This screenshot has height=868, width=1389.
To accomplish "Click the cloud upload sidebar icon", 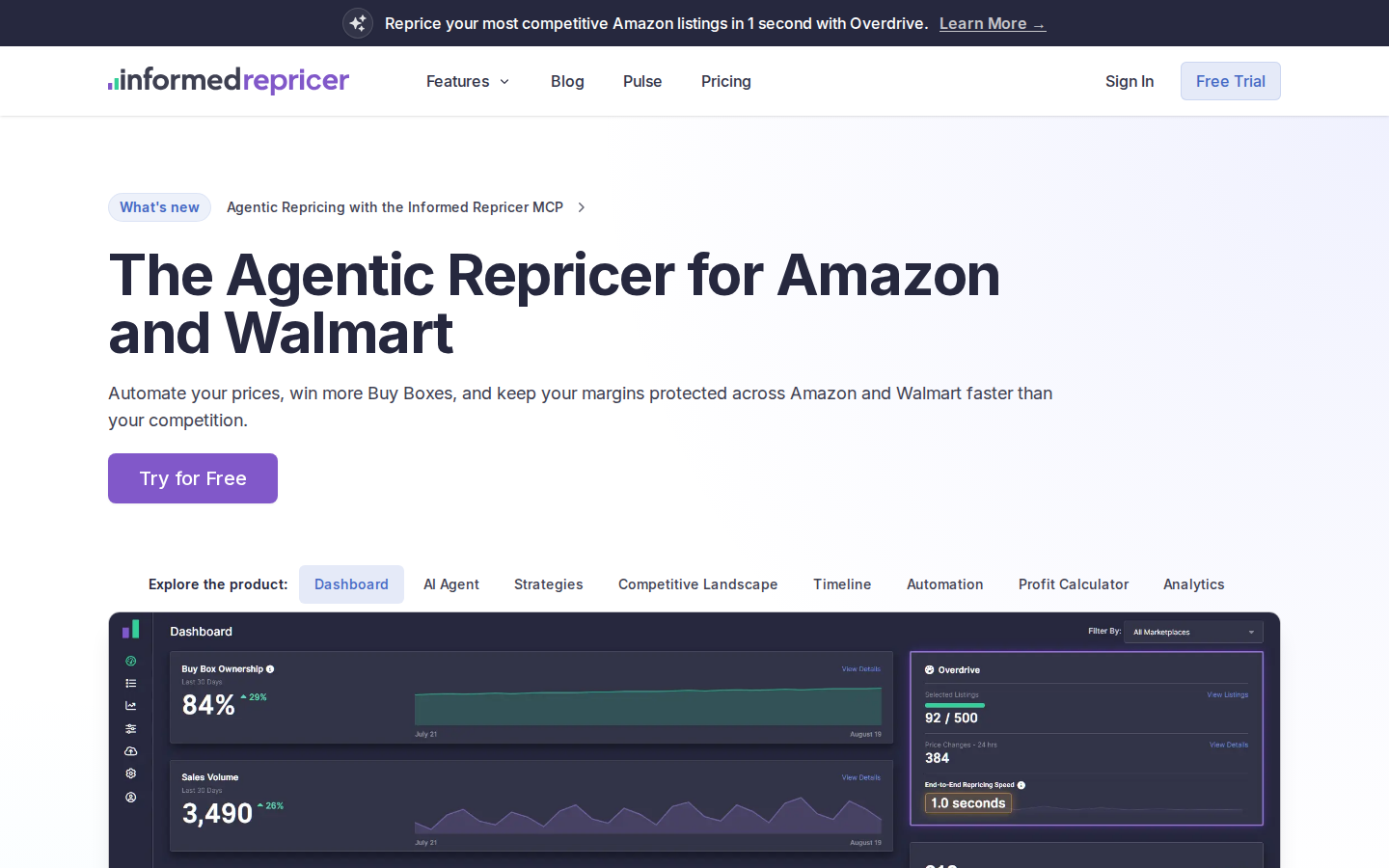I will point(130,751).
